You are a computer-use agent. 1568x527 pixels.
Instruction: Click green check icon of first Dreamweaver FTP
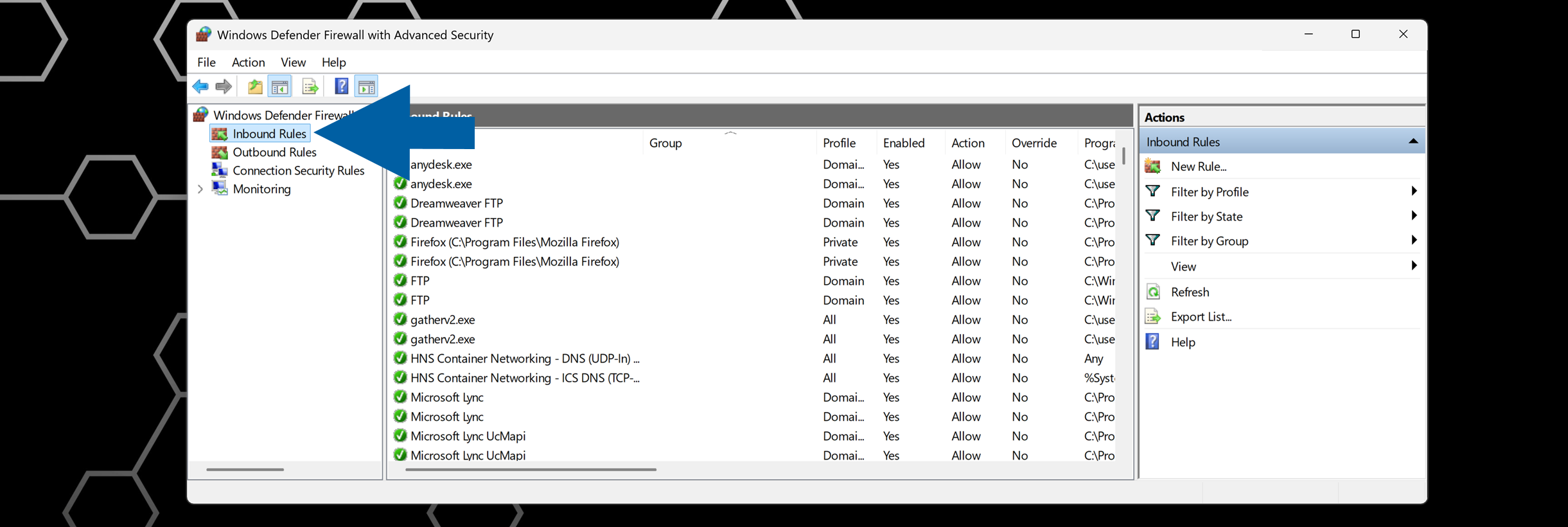(400, 203)
